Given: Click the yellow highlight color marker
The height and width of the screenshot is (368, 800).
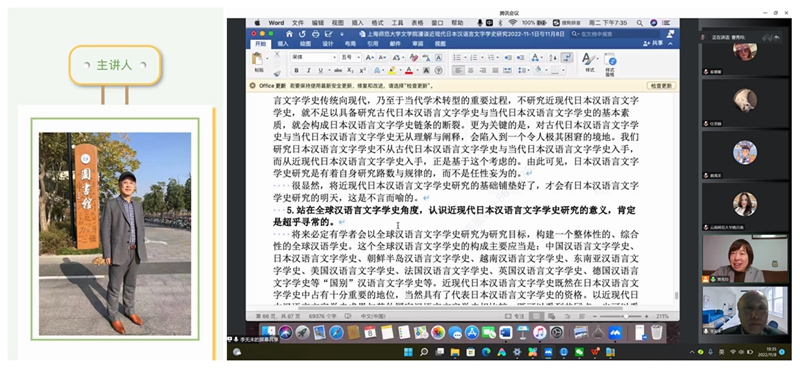Looking at the screenshot, I should [x=392, y=70].
